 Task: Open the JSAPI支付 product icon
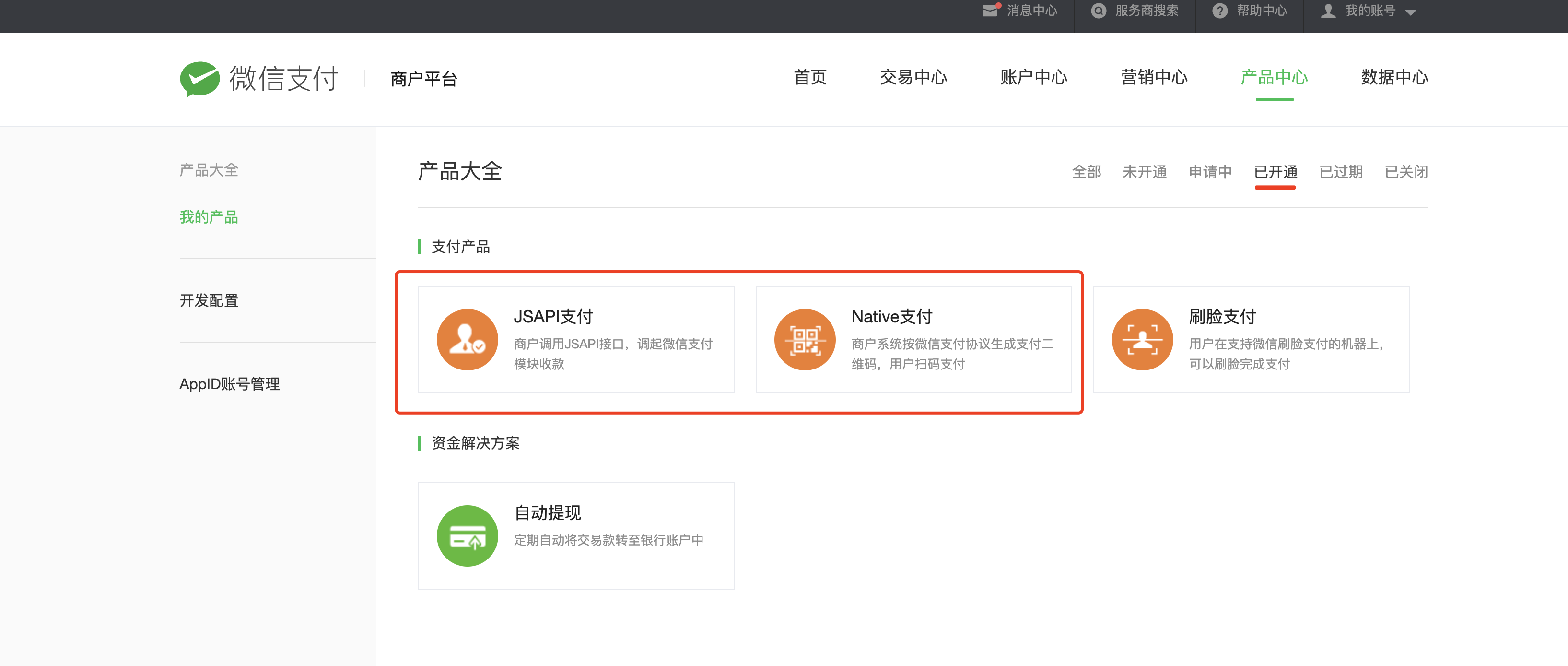(x=467, y=339)
